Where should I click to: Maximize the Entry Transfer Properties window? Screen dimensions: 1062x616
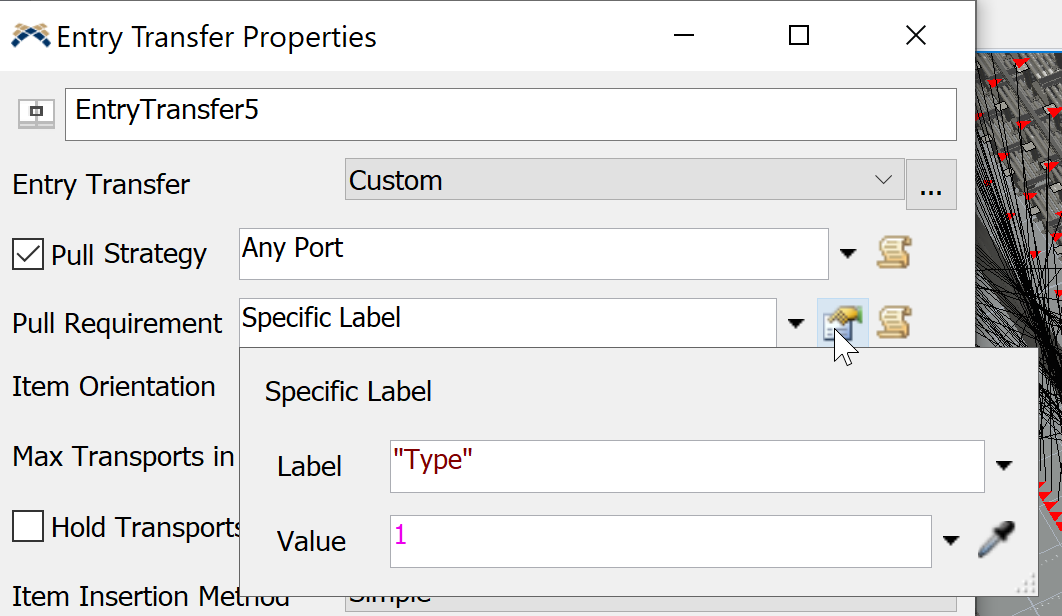click(799, 35)
